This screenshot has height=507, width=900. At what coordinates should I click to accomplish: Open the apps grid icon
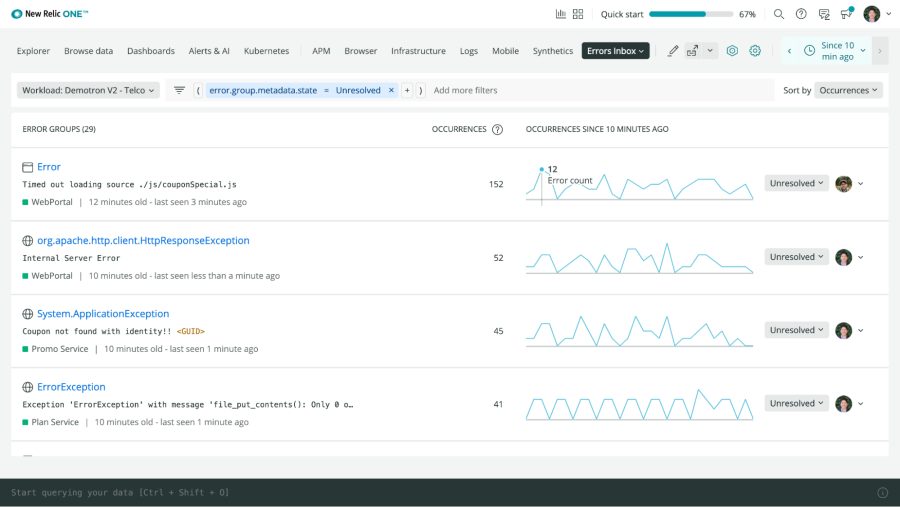[578, 14]
